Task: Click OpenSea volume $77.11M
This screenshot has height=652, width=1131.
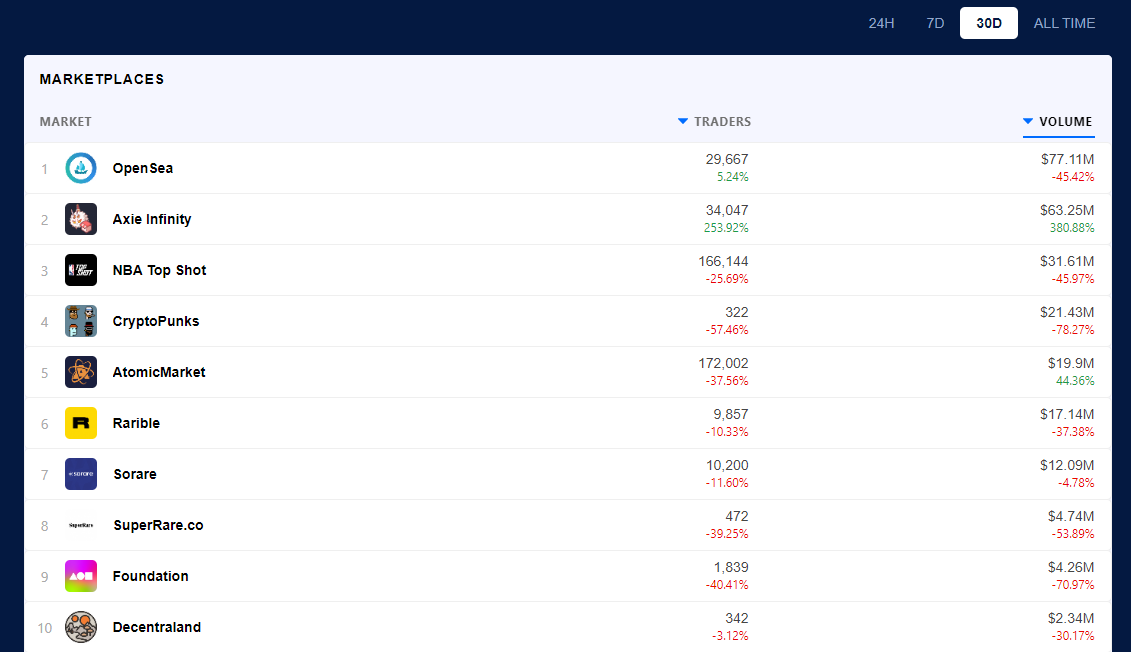Action: click(x=1068, y=159)
